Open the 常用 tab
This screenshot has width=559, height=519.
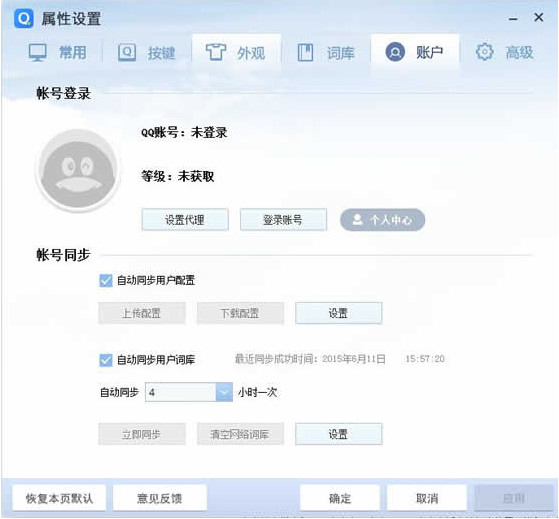coord(58,53)
